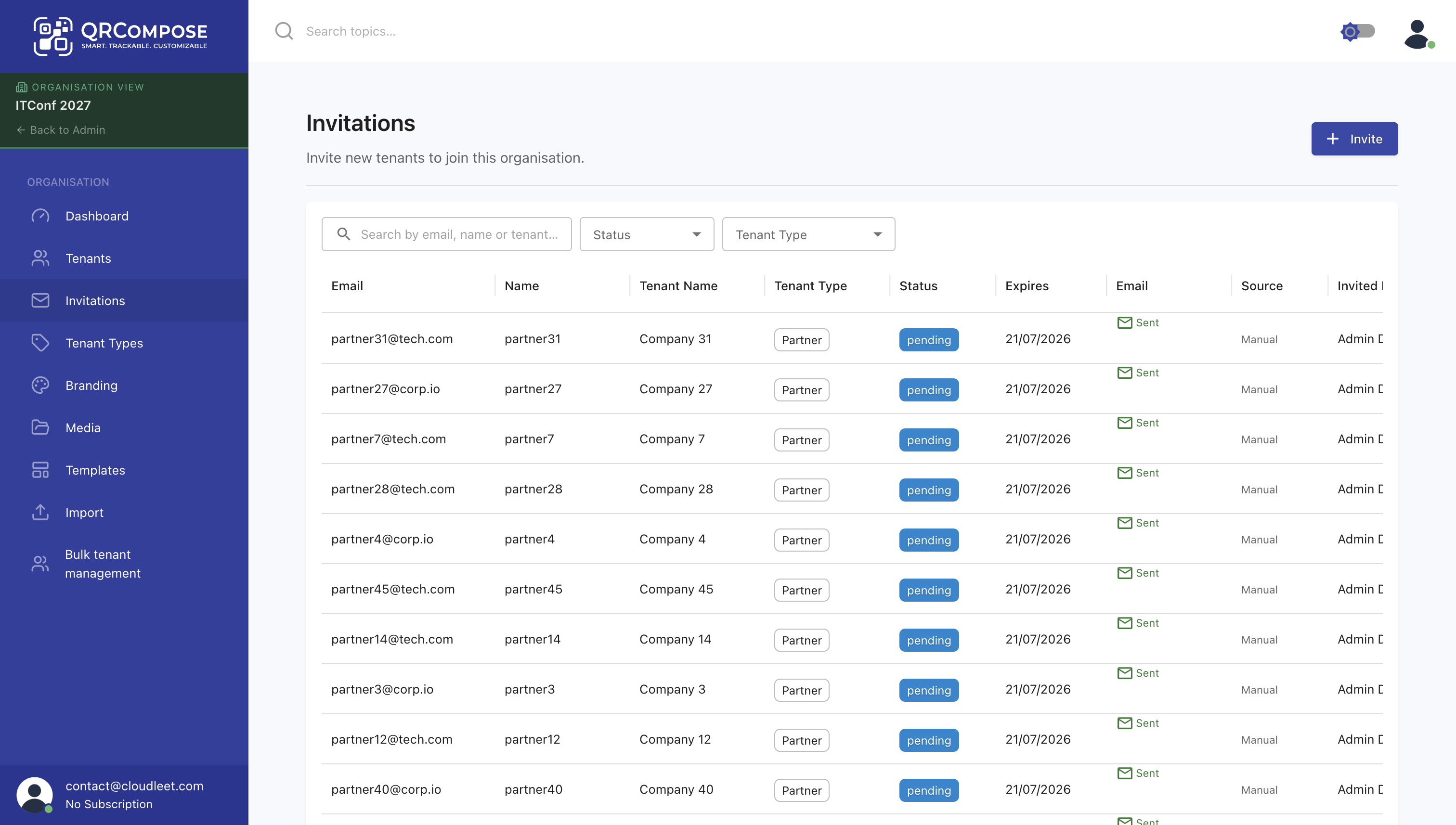Open the Dashboard gauge icon
Screen dimensions: 1456x825
[x=40, y=216]
